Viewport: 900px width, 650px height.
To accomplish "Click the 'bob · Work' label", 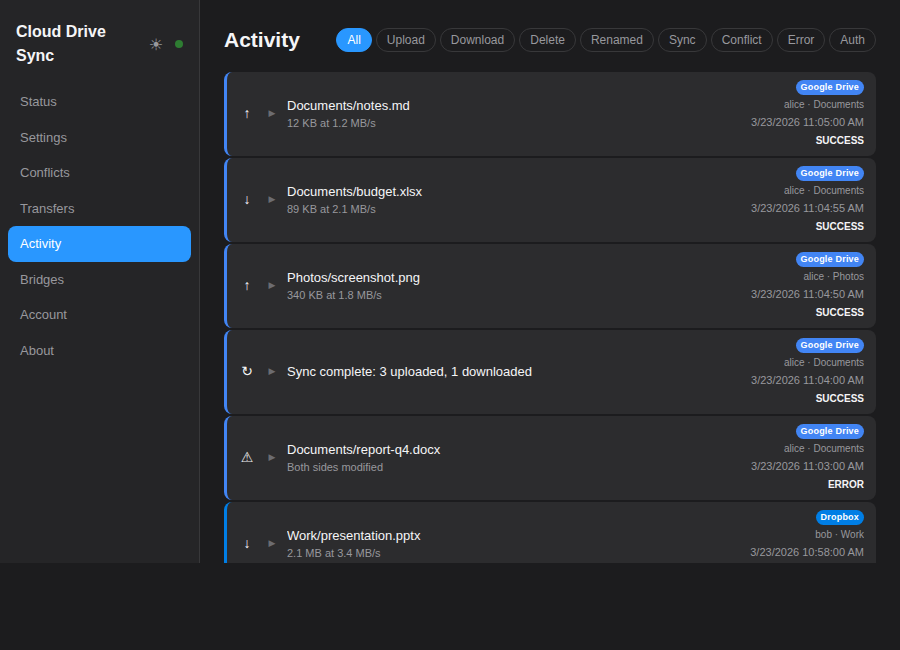I will [x=839, y=535].
